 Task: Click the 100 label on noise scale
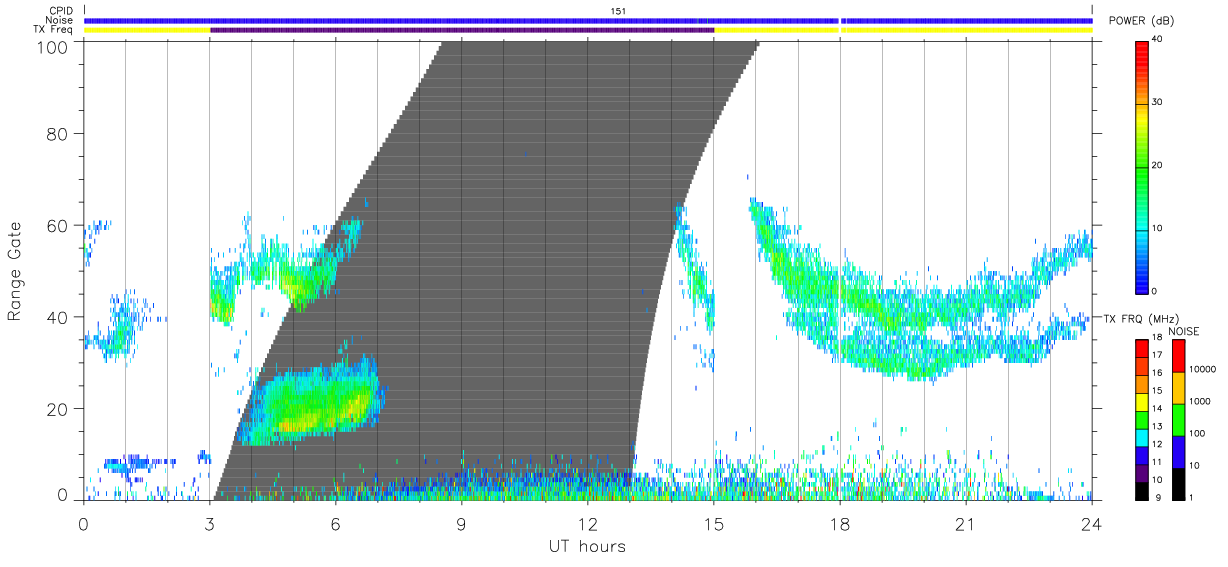coord(1198,433)
